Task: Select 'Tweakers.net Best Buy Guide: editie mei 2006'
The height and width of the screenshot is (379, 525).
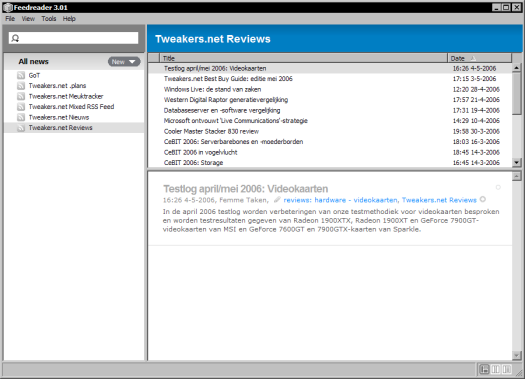Action: coord(228,79)
